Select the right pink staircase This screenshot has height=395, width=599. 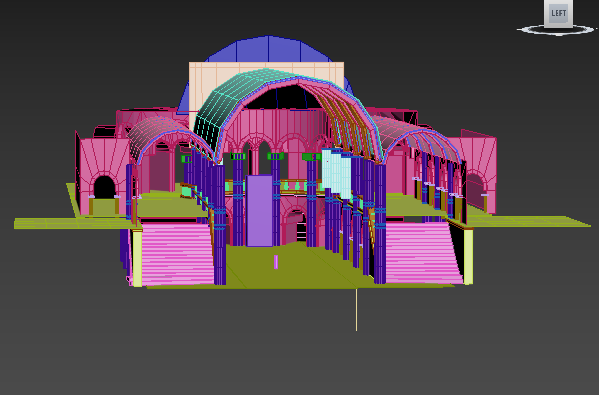click(x=422, y=252)
